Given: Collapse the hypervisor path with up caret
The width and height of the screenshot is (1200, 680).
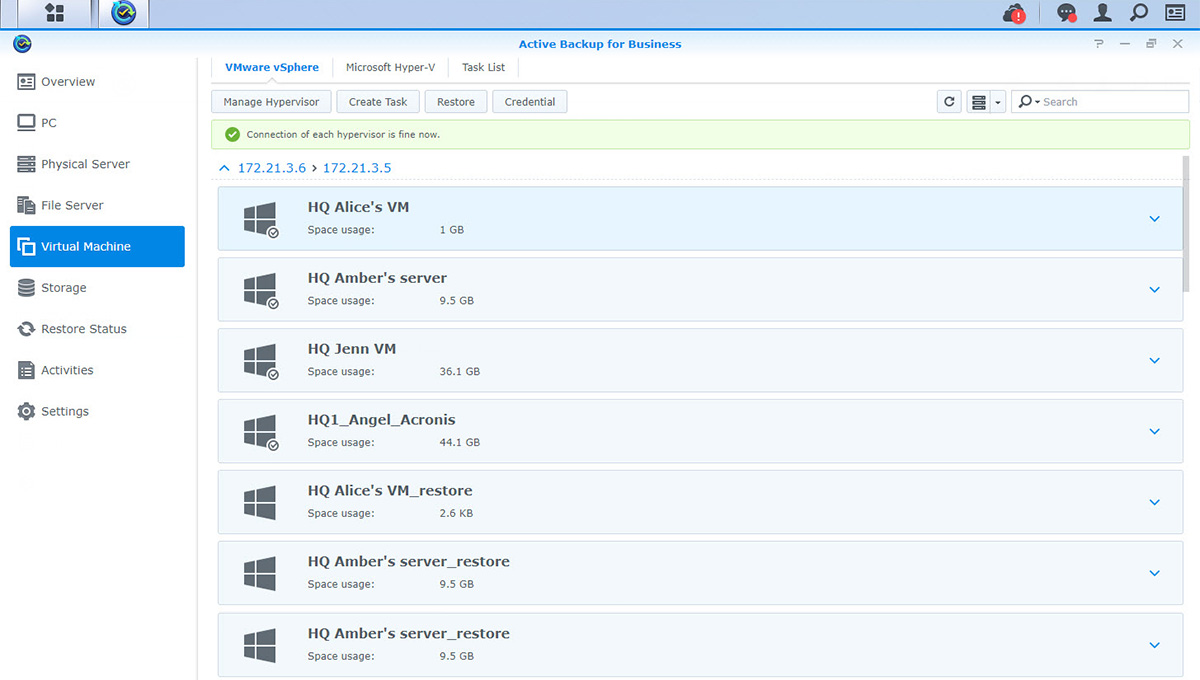Looking at the screenshot, I should click(x=224, y=168).
